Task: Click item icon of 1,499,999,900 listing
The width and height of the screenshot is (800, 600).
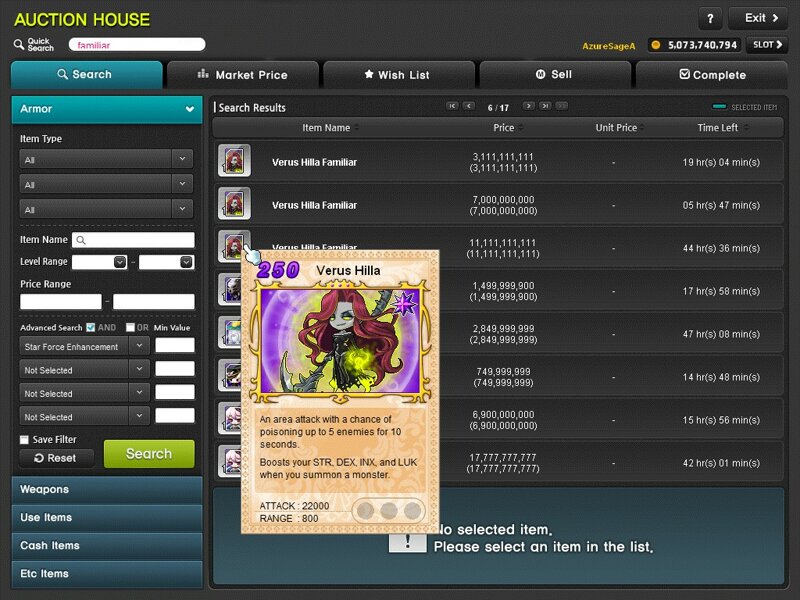Action: point(230,289)
